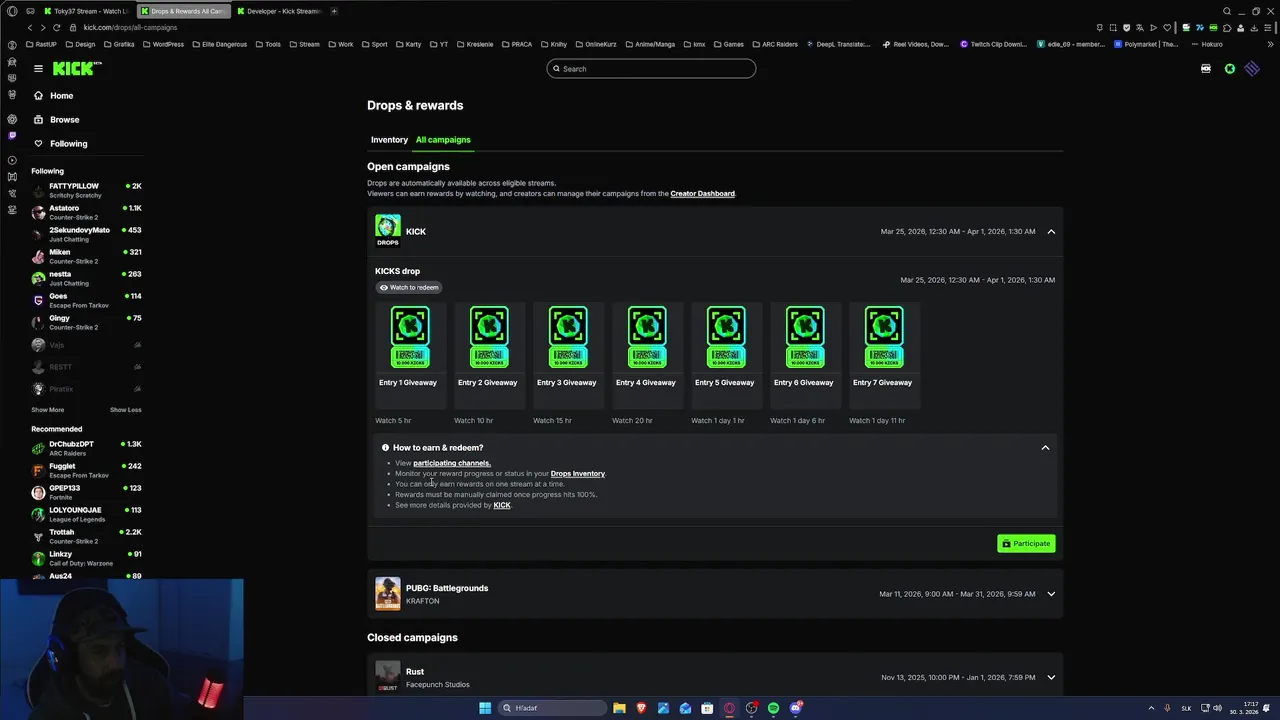Open nestta channel in Following list
The width and height of the screenshot is (1280, 720).
86,278
